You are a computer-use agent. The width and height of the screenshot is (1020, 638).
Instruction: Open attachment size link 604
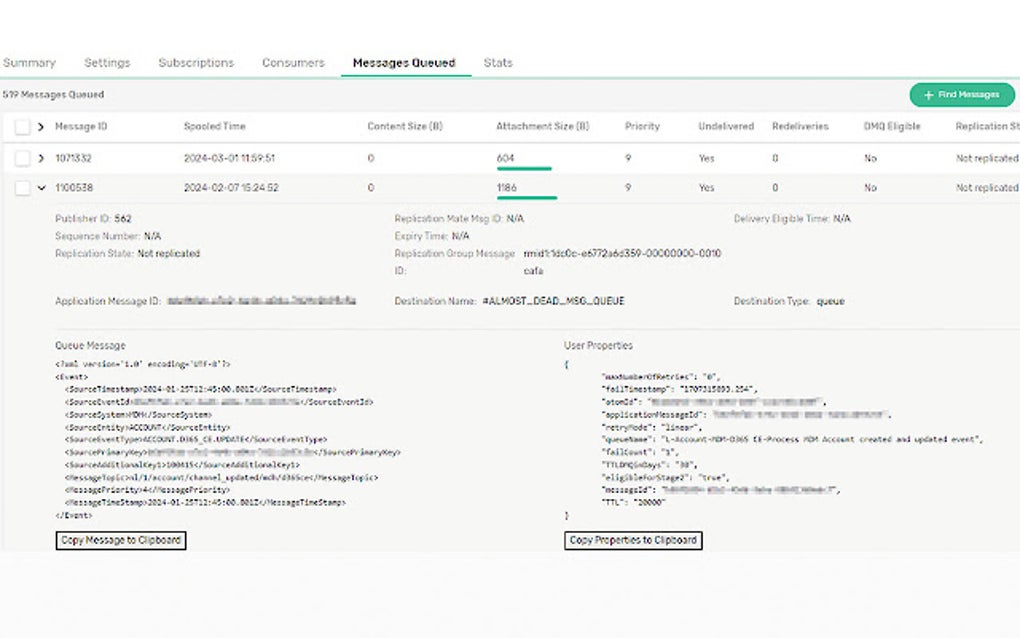(x=505, y=158)
